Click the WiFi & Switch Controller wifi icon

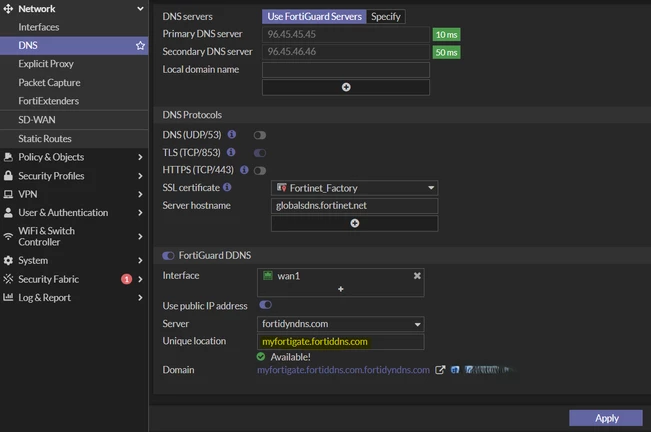pyautogui.click(x=8, y=236)
